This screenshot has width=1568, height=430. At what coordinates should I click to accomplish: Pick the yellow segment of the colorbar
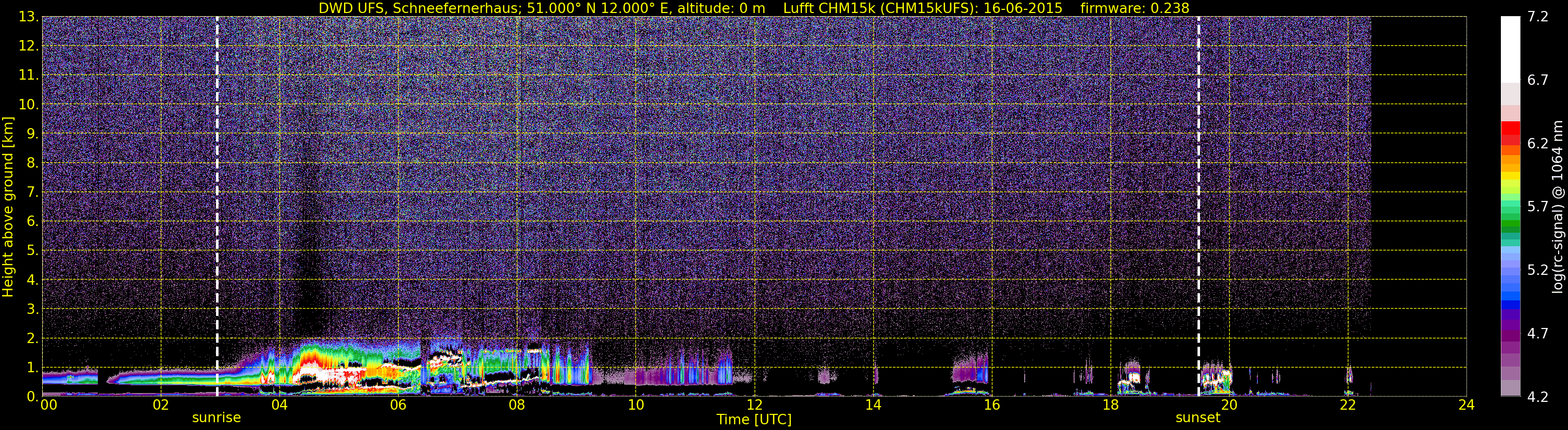pos(1510,175)
